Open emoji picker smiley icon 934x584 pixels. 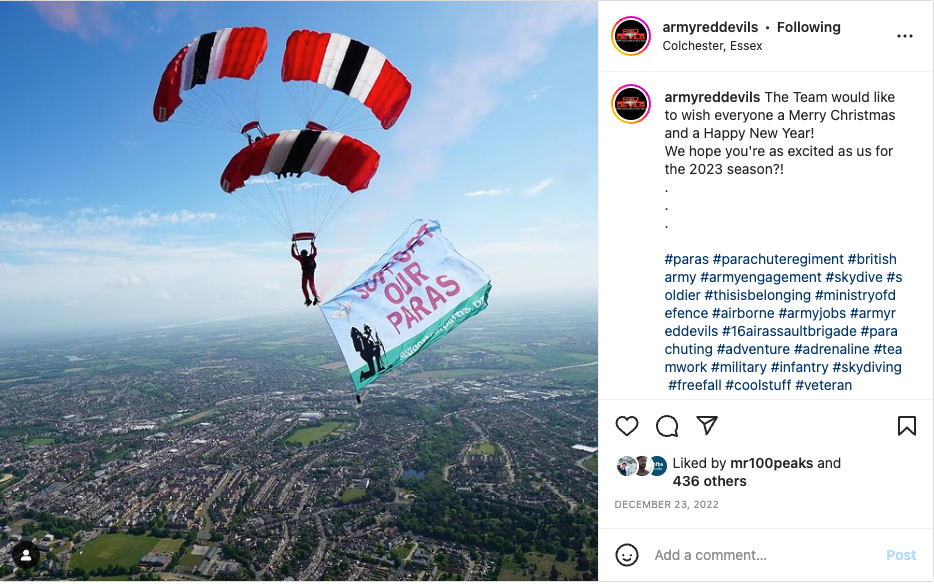click(x=627, y=555)
